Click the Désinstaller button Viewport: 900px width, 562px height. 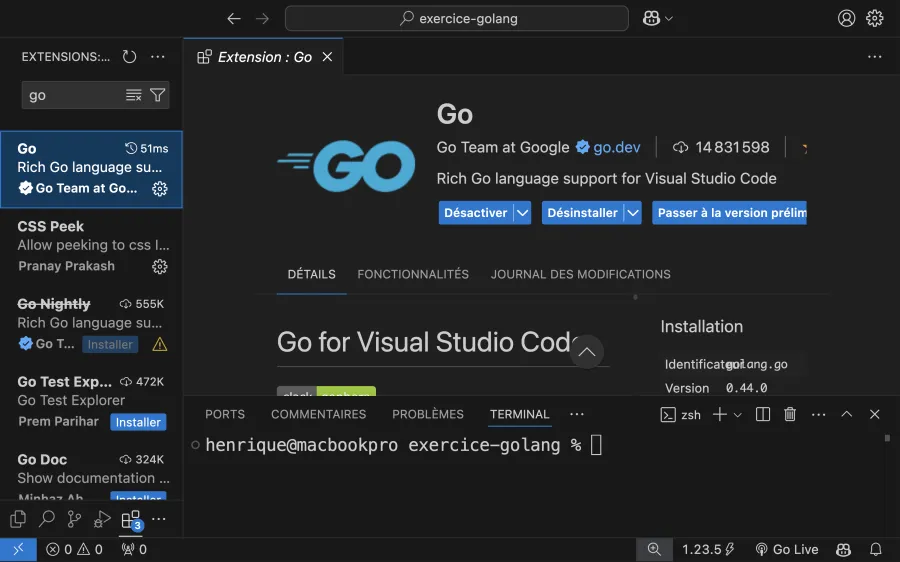coord(583,213)
